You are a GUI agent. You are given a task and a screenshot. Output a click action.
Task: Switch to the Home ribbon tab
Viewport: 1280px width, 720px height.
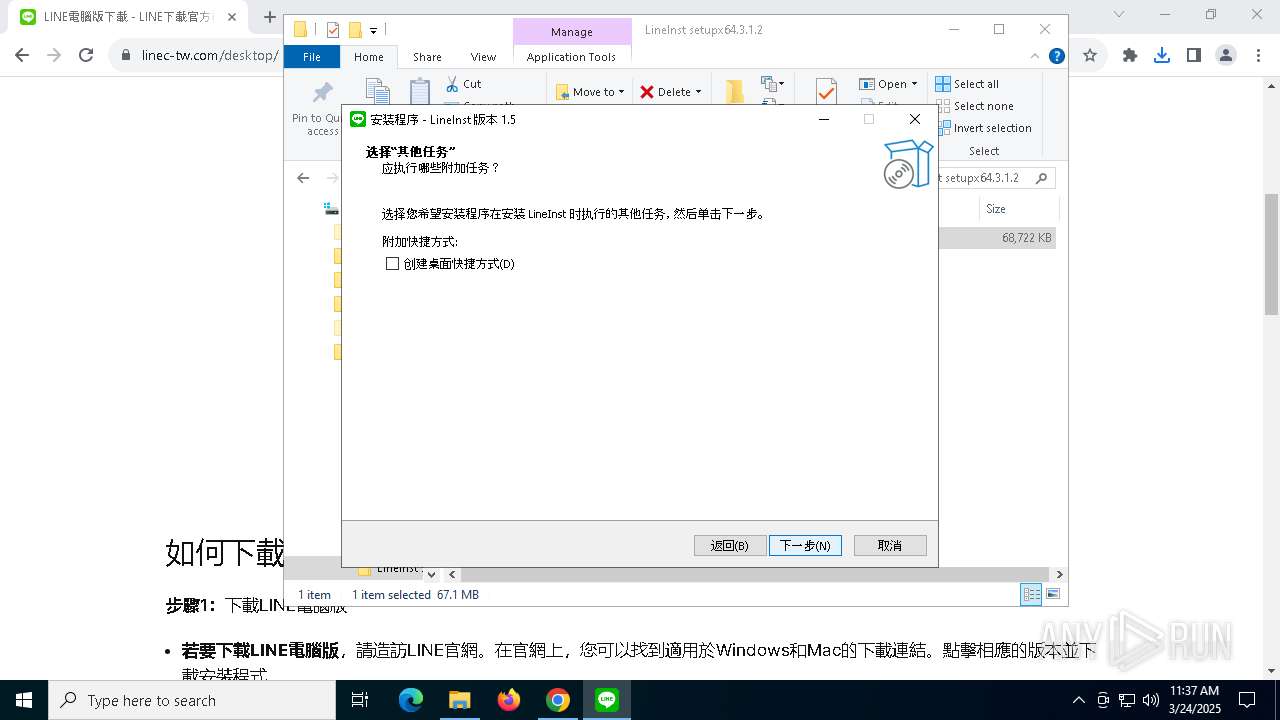coord(368,57)
